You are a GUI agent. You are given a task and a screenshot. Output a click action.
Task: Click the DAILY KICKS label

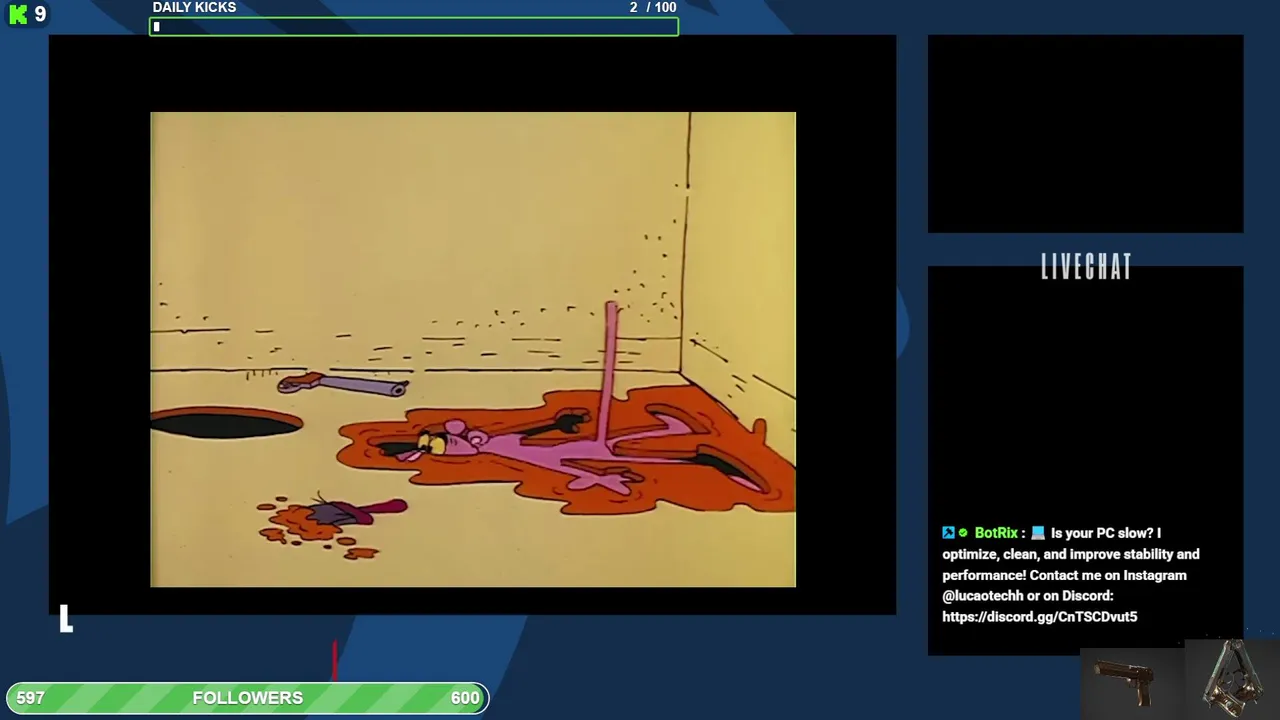pyautogui.click(x=194, y=8)
